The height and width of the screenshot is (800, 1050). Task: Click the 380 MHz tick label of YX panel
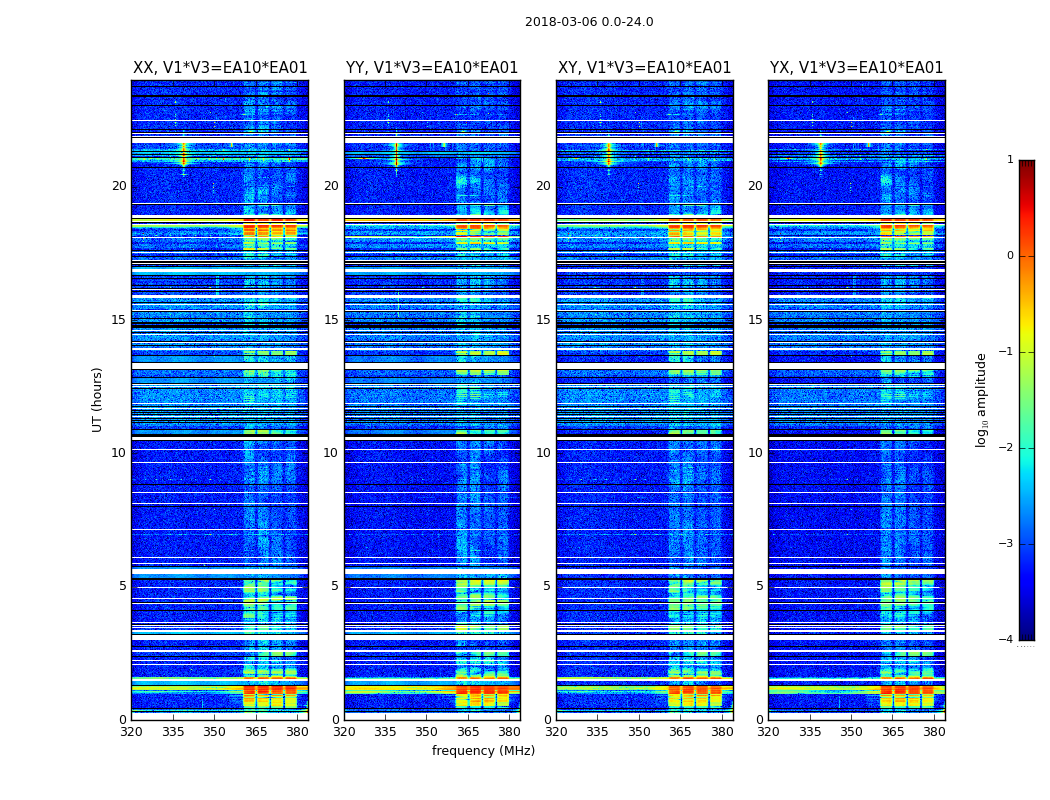934,732
